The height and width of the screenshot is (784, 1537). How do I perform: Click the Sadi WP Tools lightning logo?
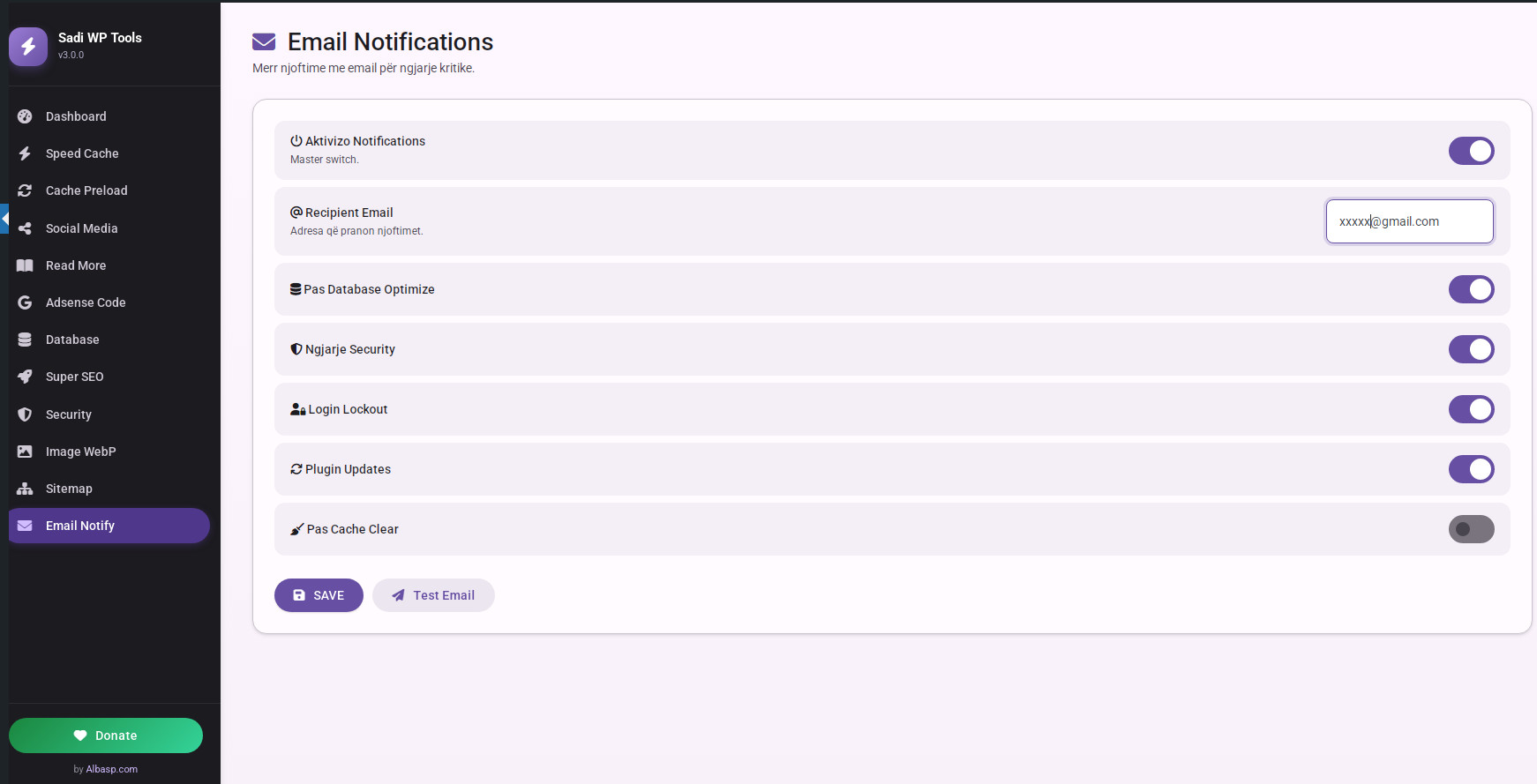[28, 46]
